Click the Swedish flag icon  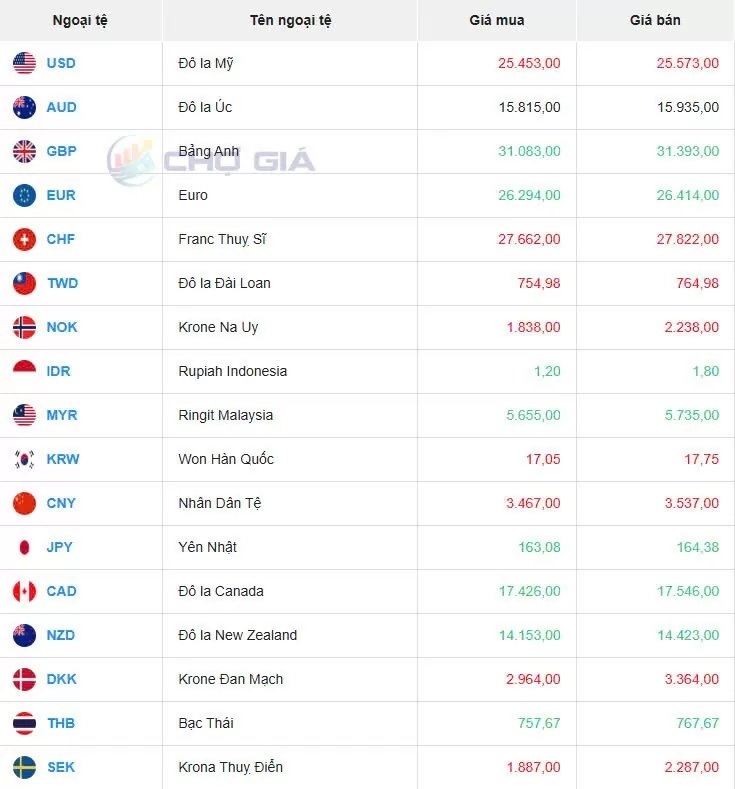pyautogui.click(x=25, y=767)
